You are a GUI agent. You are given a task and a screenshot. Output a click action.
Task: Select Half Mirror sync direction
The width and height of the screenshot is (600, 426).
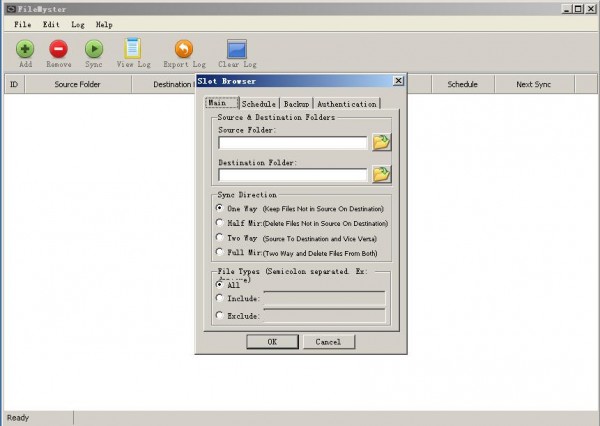(x=220, y=223)
